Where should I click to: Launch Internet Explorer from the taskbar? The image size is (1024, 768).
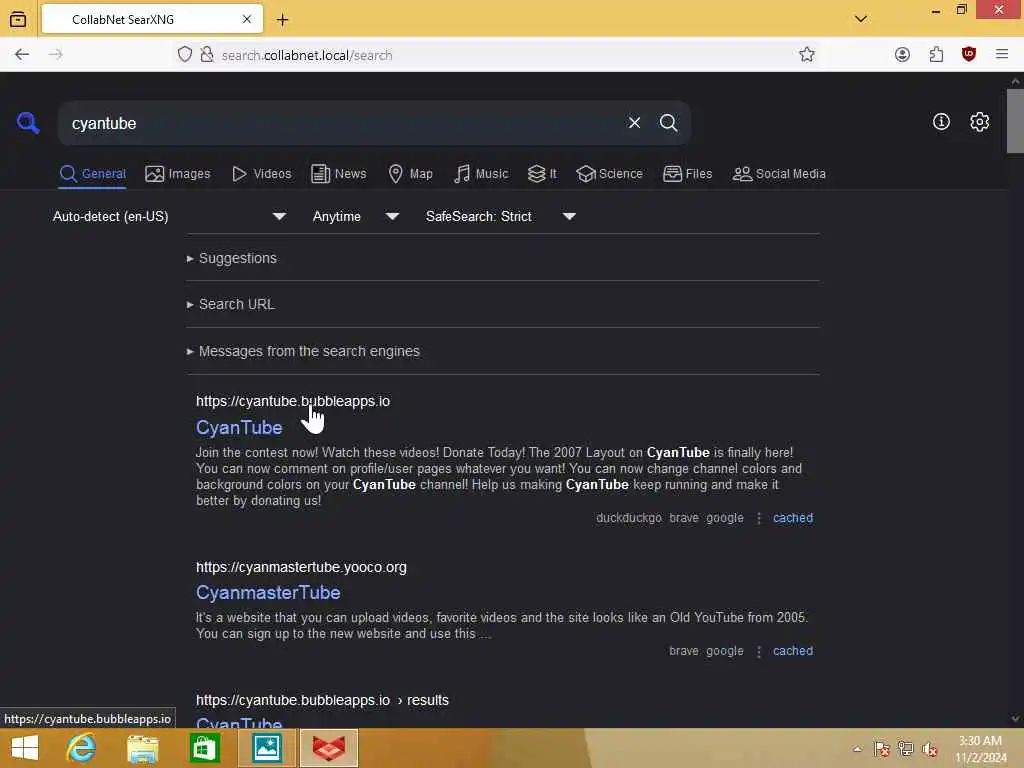pyautogui.click(x=81, y=748)
